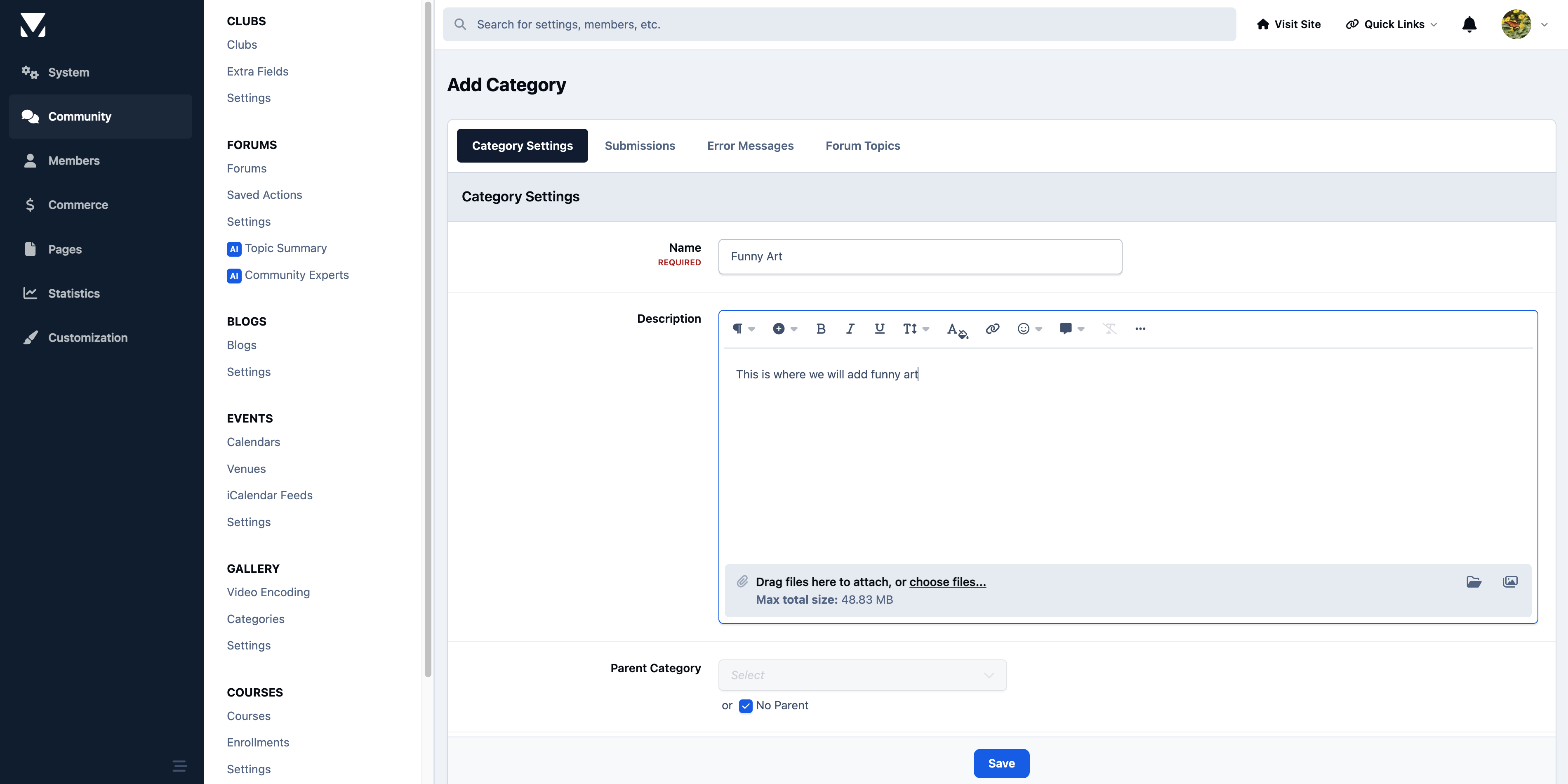The height and width of the screenshot is (784, 1568).
Task: Open the more options ellipsis in editor
Action: point(1140,329)
